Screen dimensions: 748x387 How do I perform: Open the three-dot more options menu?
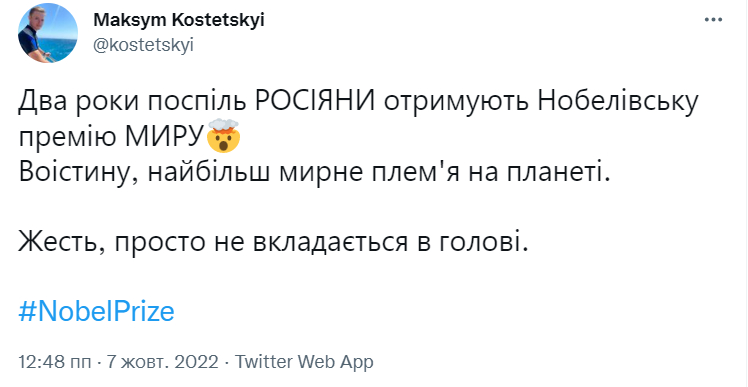(x=713, y=20)
